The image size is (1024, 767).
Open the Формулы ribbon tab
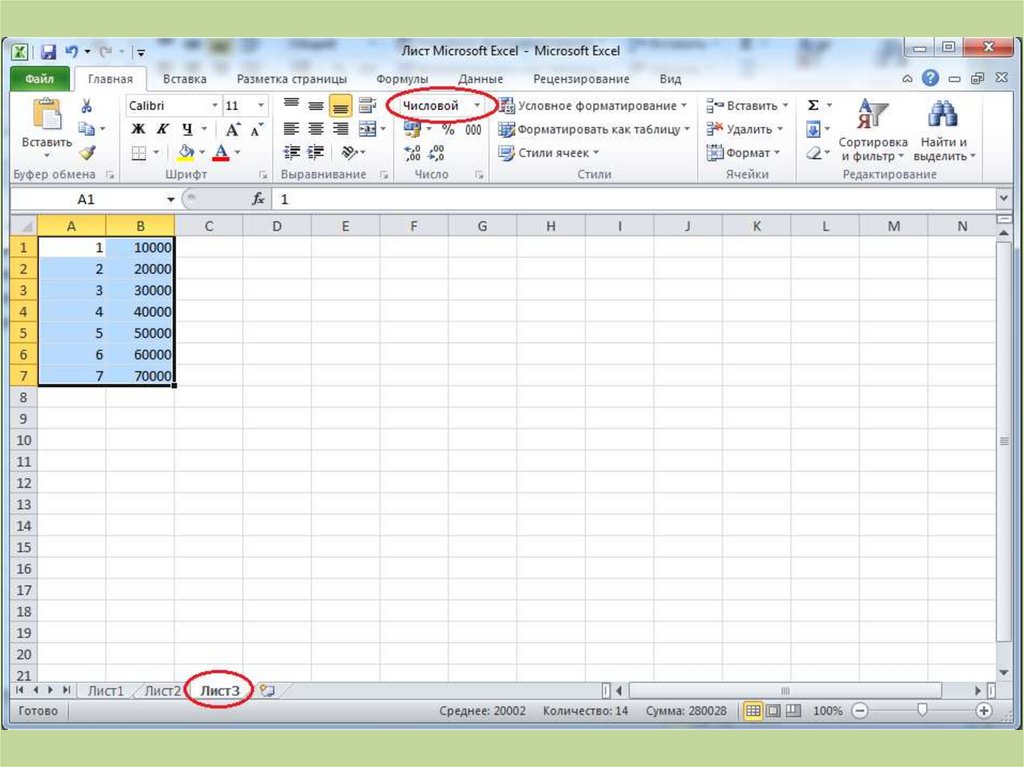(402, 79)
